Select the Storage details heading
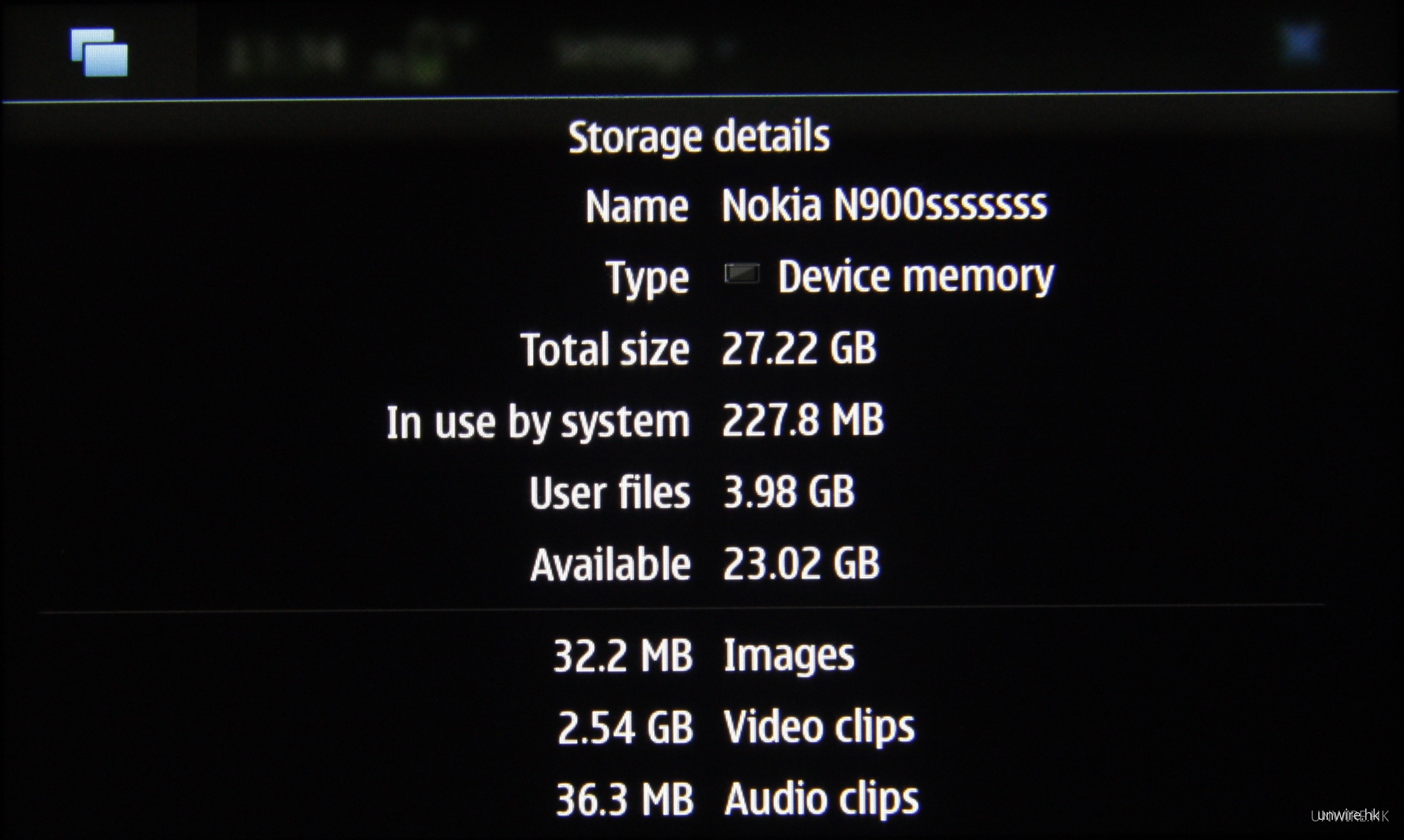The image size is (1404, 840). click(699, 137)
